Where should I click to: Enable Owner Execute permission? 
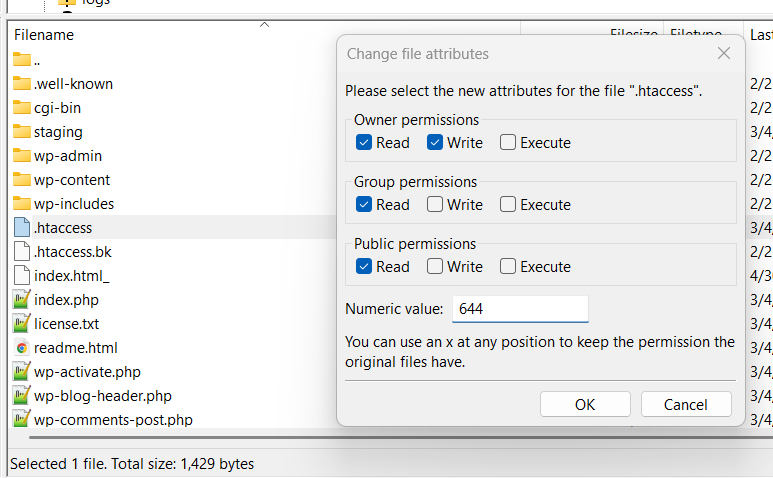point(508,142)
